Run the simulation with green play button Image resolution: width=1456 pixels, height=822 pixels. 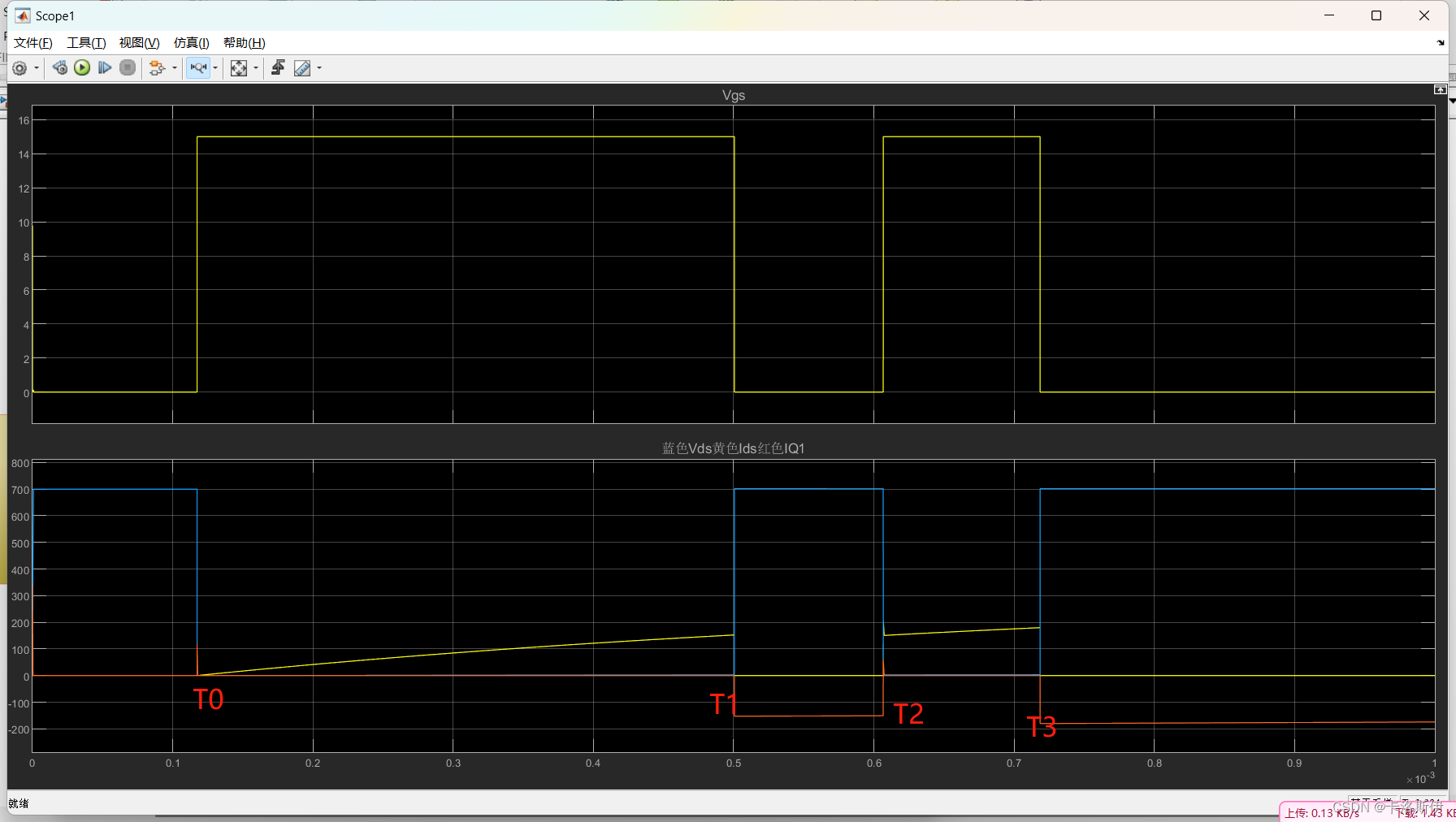pos(82,67)
